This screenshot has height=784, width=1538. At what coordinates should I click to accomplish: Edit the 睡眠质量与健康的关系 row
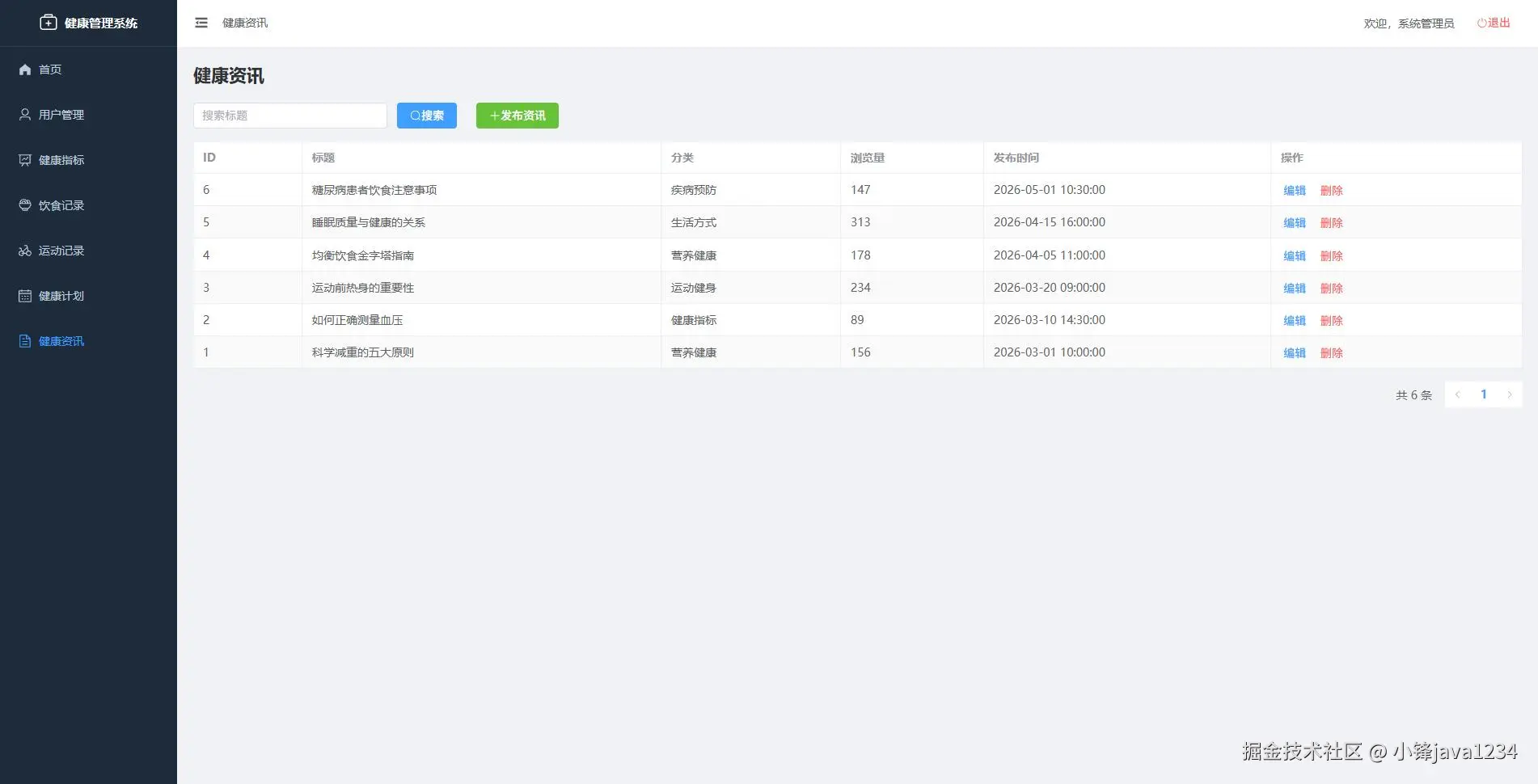pos(1295,223)
